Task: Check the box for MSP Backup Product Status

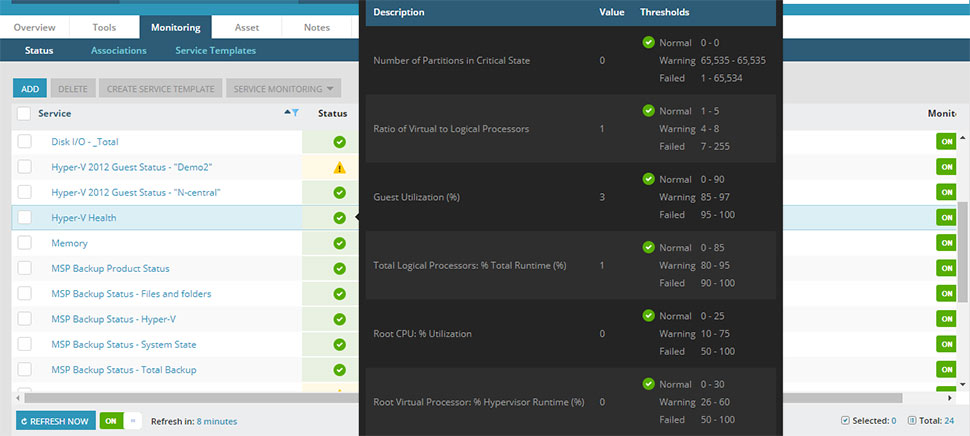Action: (x=24, y=268)
